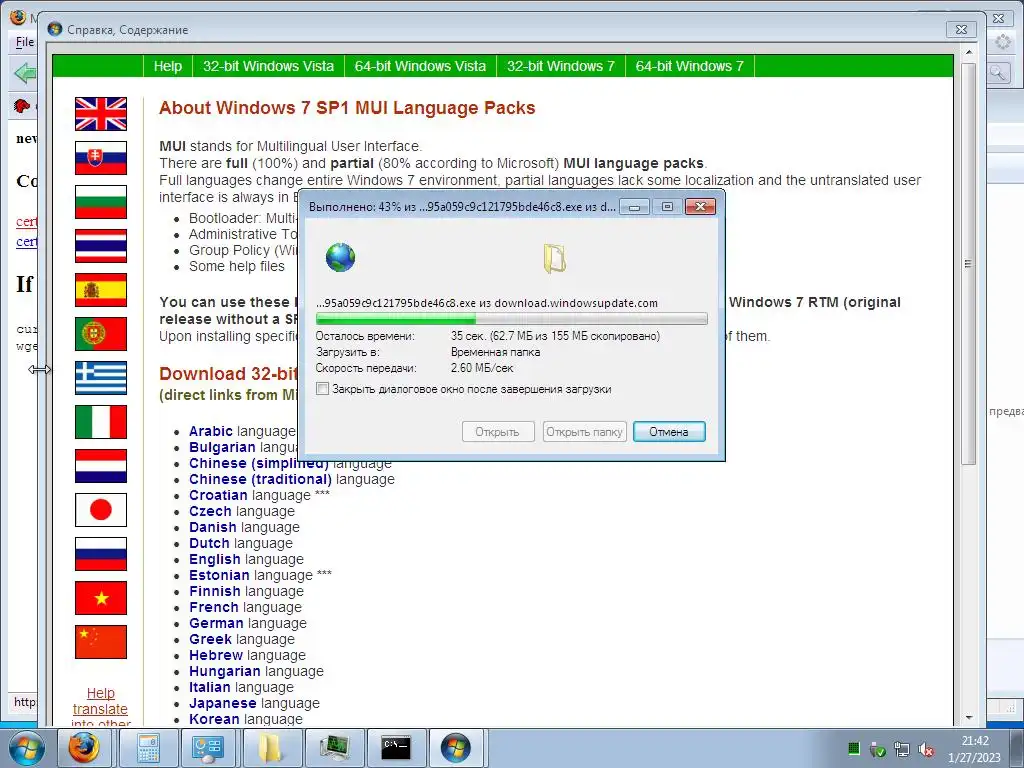Click the download progress bar
Viewport: 1024px width, 768px height.
pyautogui.click(x=511, y=319)
